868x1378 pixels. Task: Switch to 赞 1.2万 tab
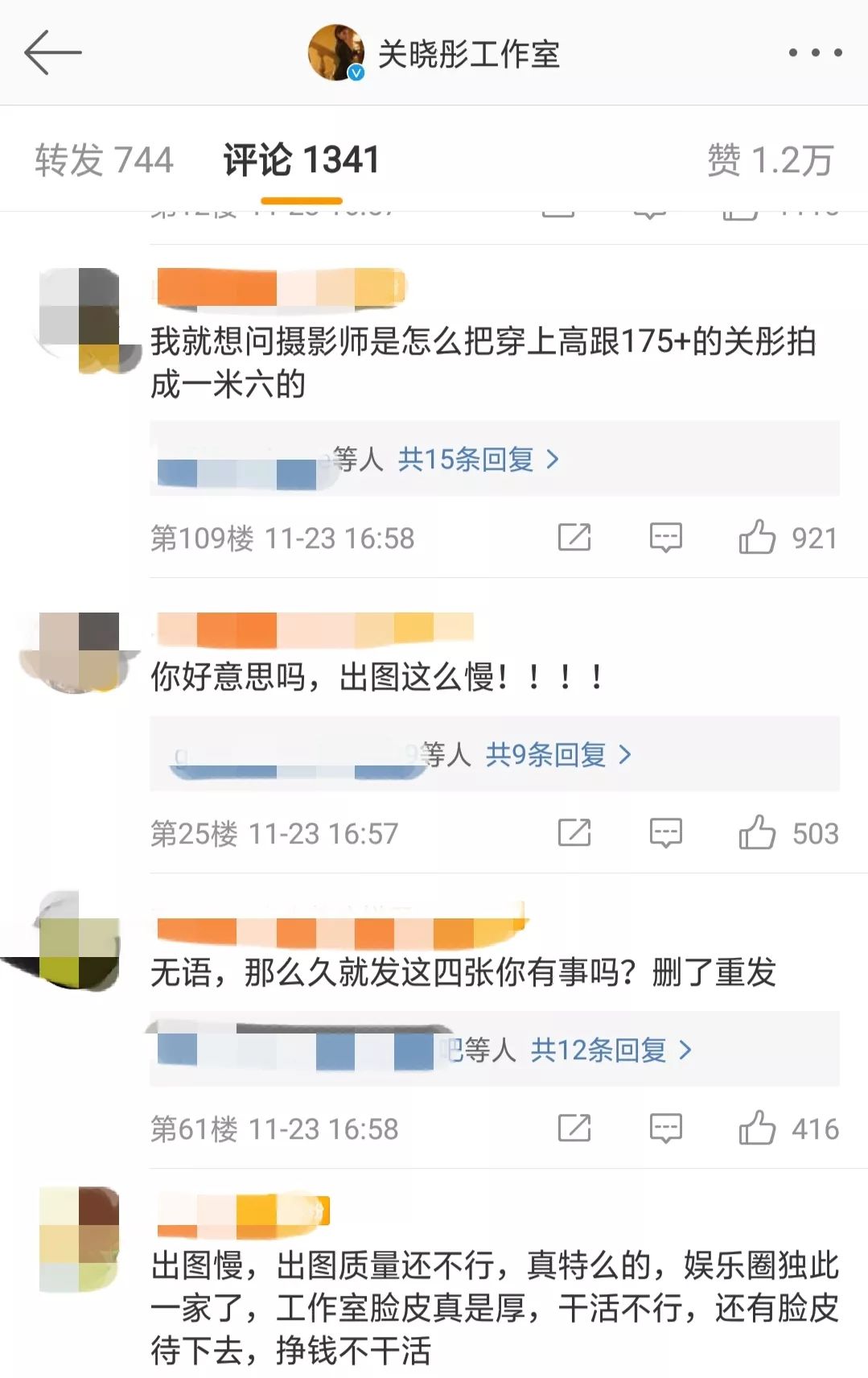pyautogui.click(x=770, y=159)
